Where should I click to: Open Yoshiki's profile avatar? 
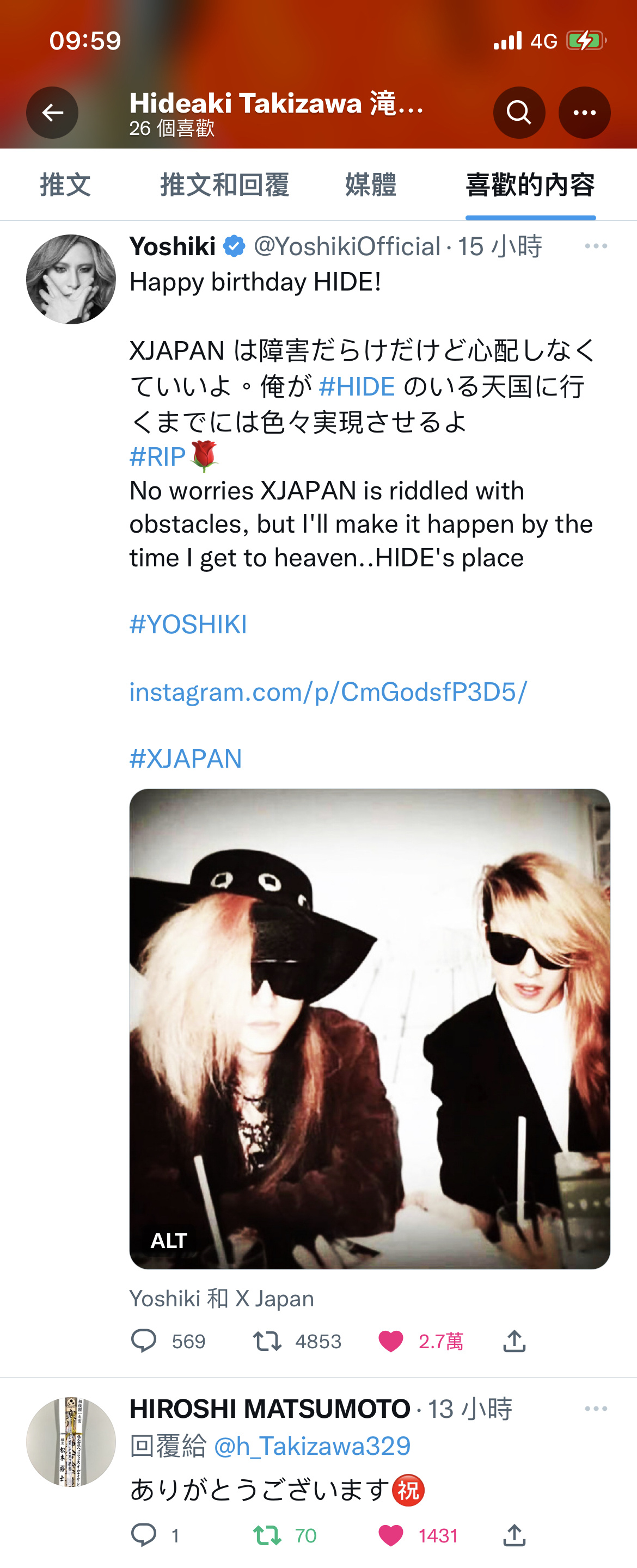tap(71, 279)
